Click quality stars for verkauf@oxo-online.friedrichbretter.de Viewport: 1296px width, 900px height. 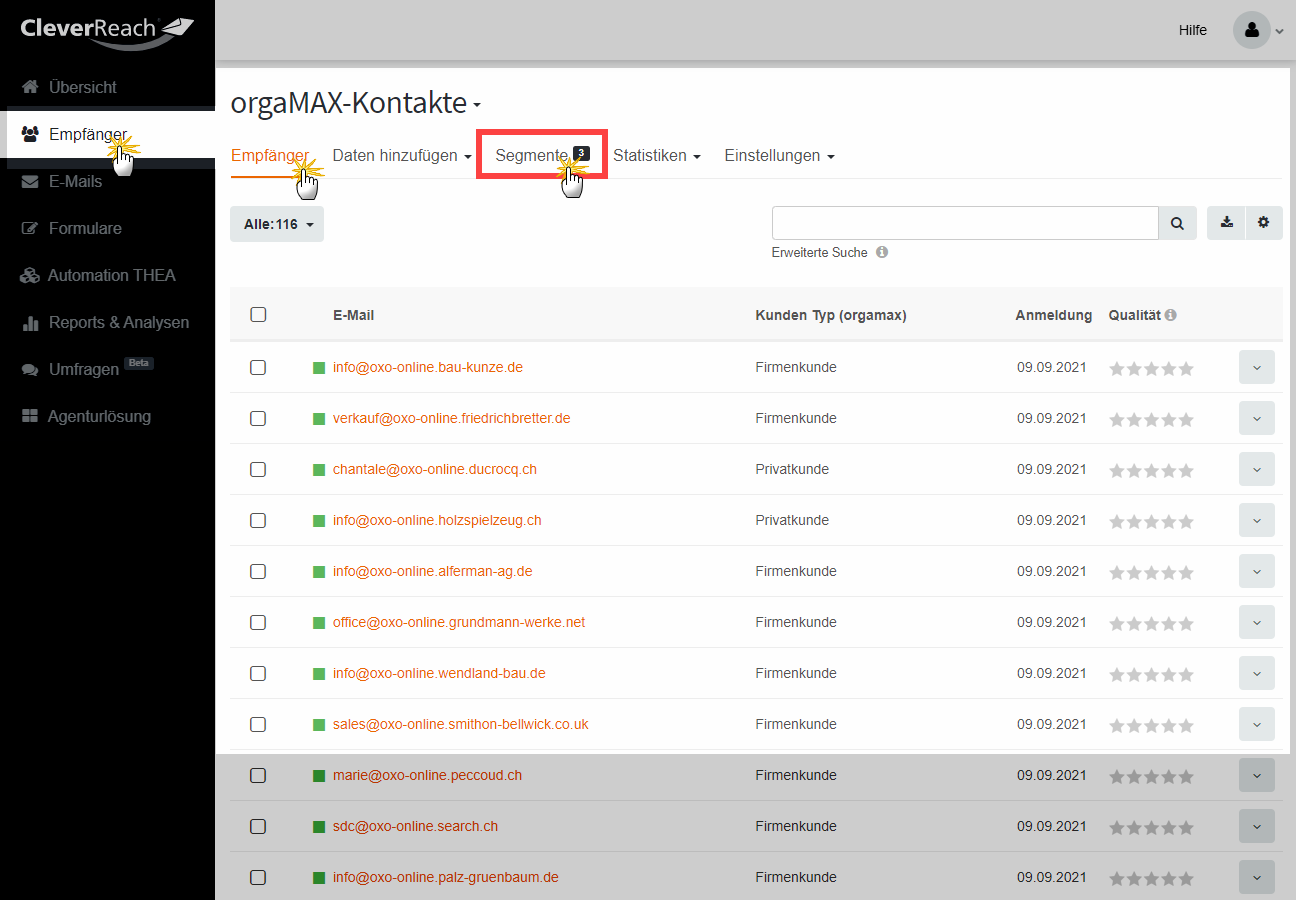point(1151,419)
